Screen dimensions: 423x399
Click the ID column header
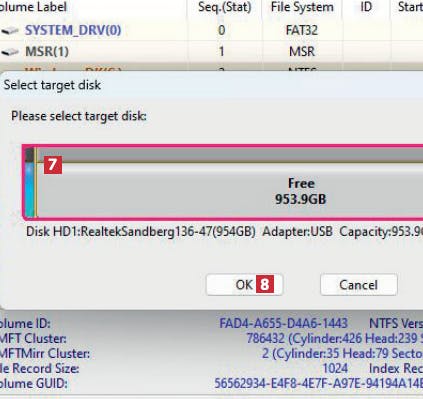(x=366, y=7)
